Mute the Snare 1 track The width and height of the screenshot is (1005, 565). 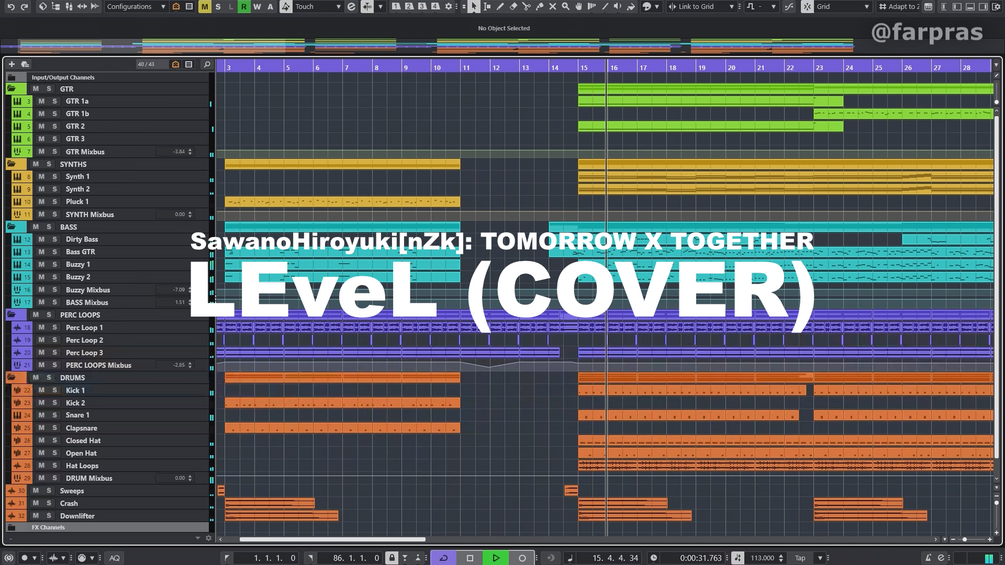[41, 415]
